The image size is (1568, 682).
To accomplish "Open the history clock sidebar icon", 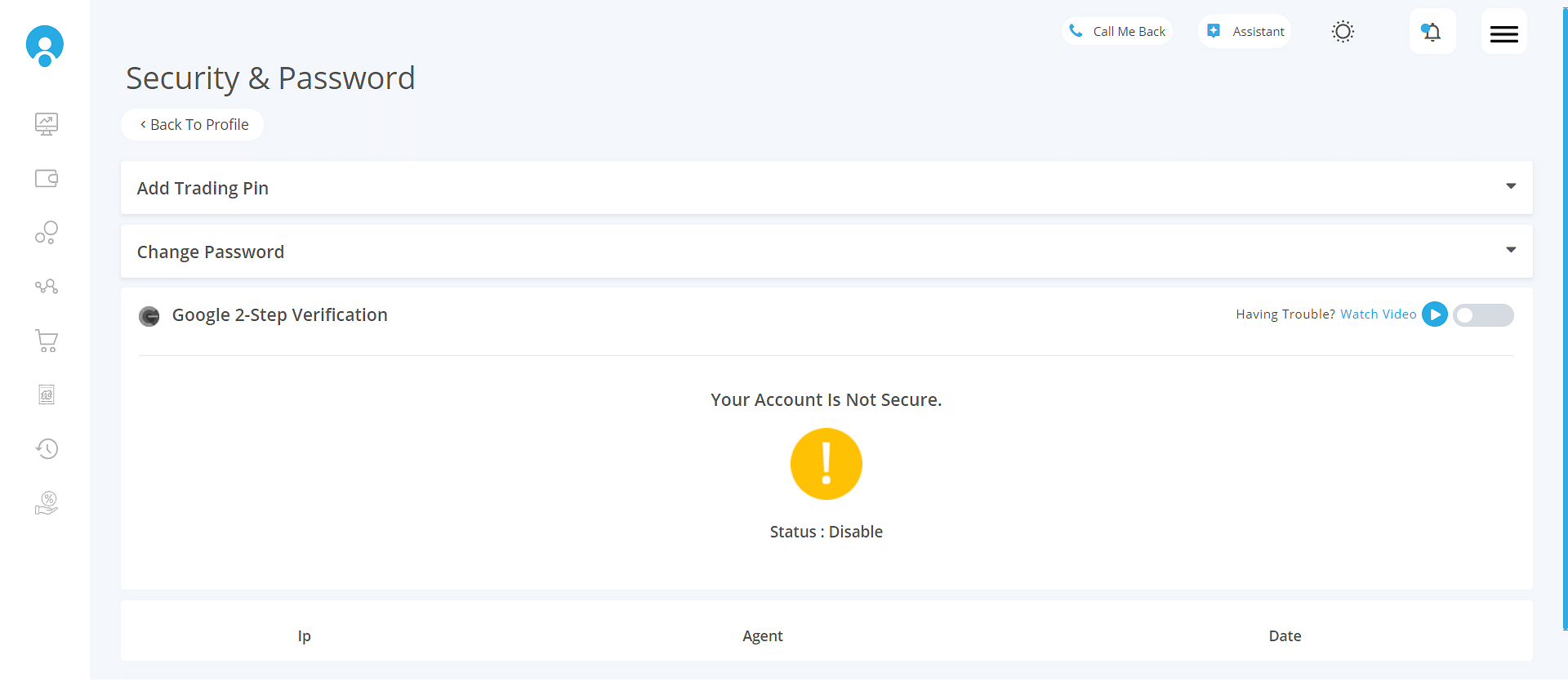I will pos(47,448).
